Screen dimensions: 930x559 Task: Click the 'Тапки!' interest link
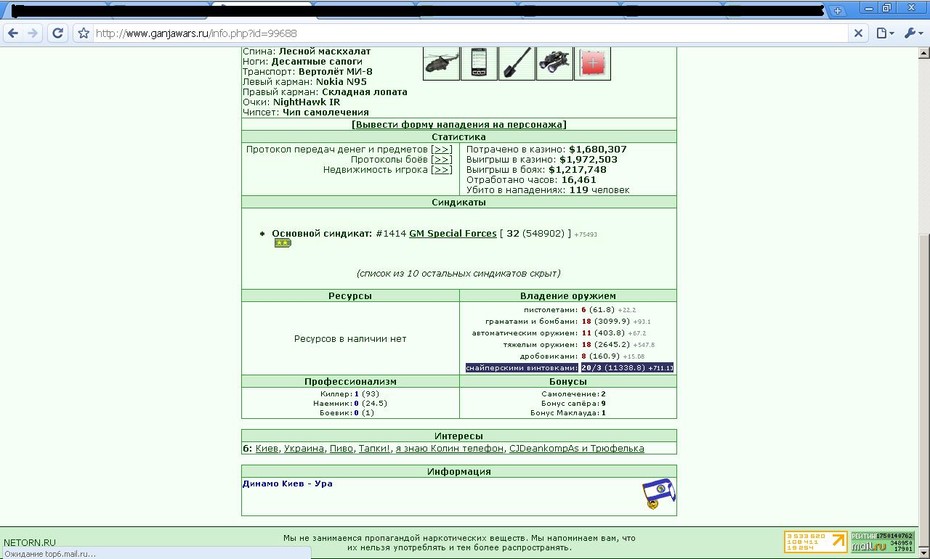[x=374, y=448]
